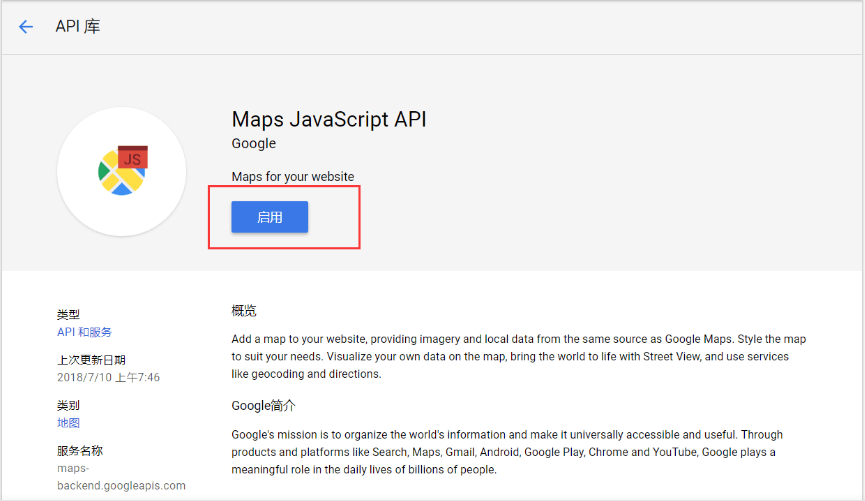Click the red JS badge on logo
Image resolution: width=865 pixels, height=501 pixels.
pyautogui.click(x=132, y=157)
